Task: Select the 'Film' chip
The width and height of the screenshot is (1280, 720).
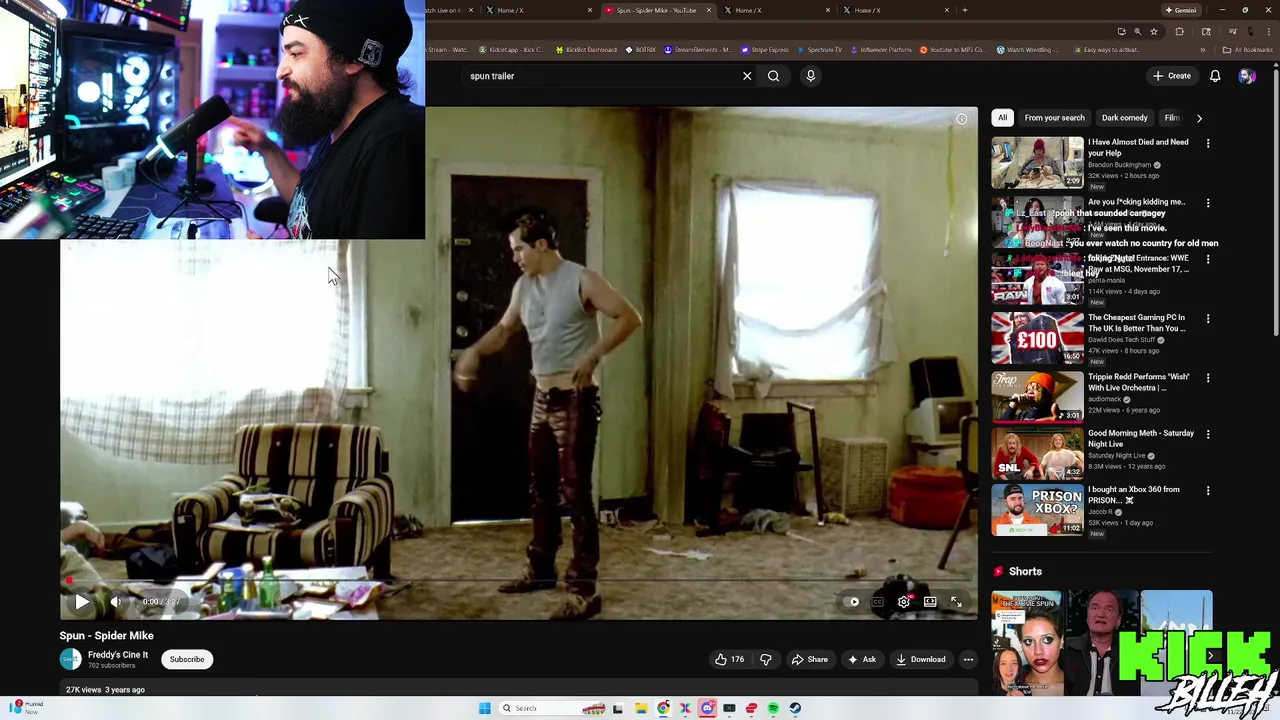Action: (x=1172, y=118)
